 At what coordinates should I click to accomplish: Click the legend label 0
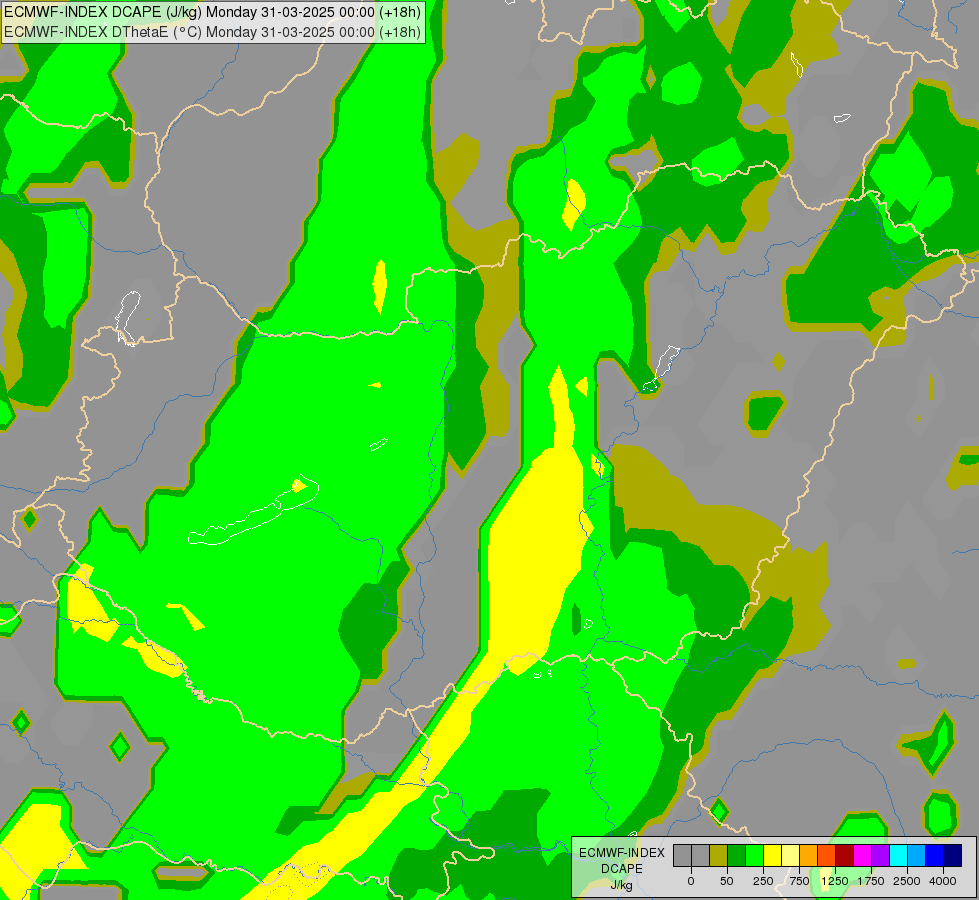pyautogui.click(x=691, y=881)
